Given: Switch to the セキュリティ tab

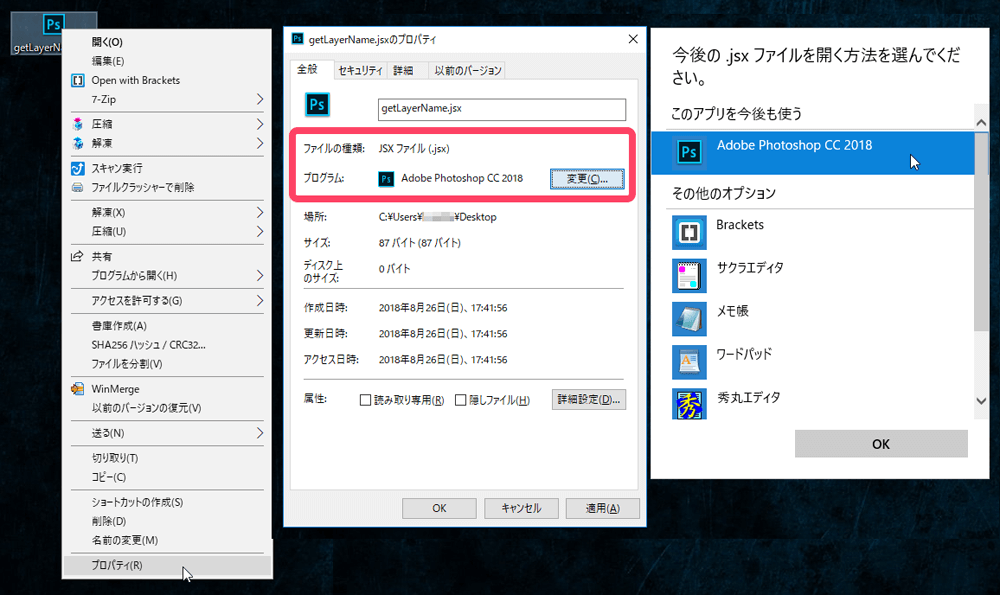Looking at the screenshot, I should (x=360, y=71).
